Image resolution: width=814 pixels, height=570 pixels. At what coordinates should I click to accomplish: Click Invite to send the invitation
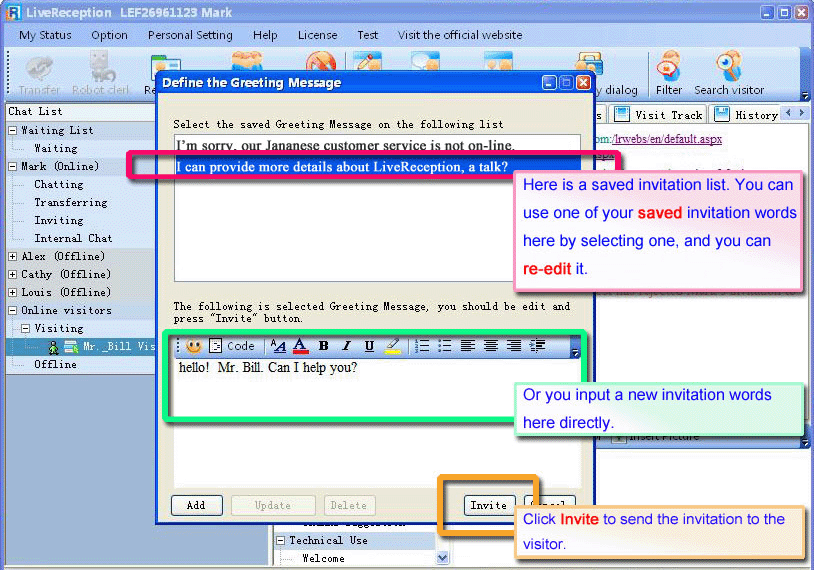coord(489,506)
